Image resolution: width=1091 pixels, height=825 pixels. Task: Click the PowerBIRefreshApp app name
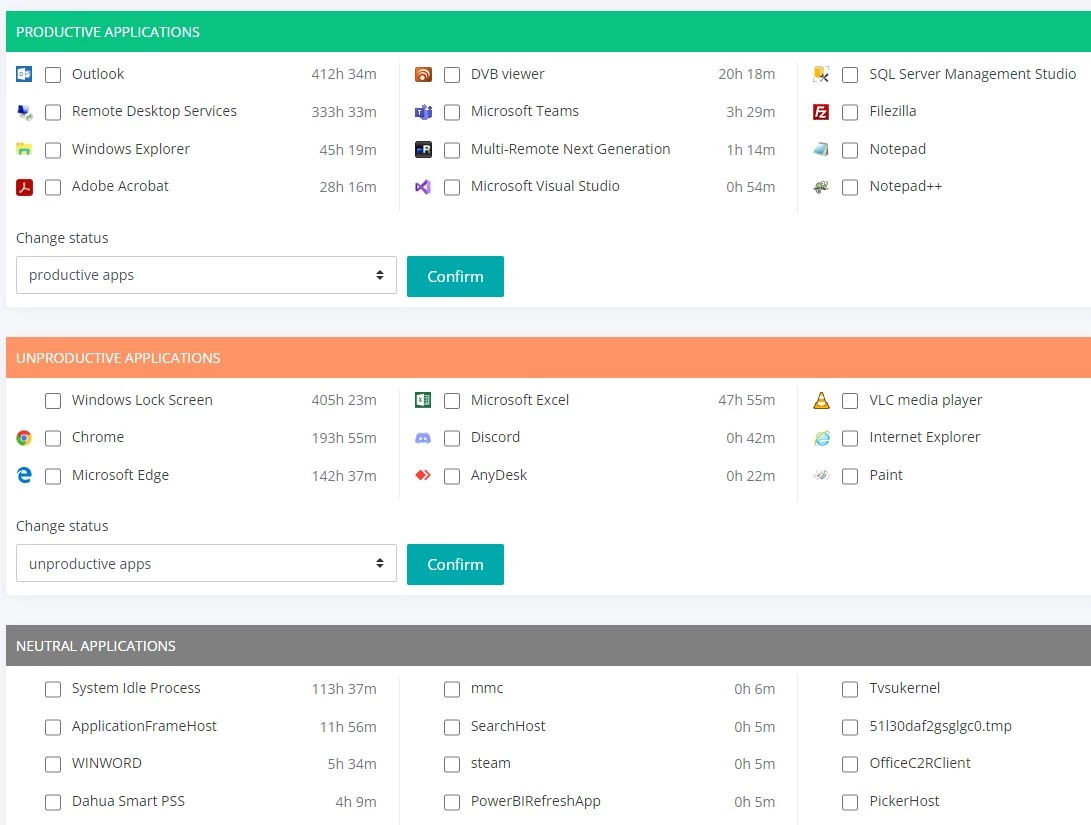(x=536, y=801)
